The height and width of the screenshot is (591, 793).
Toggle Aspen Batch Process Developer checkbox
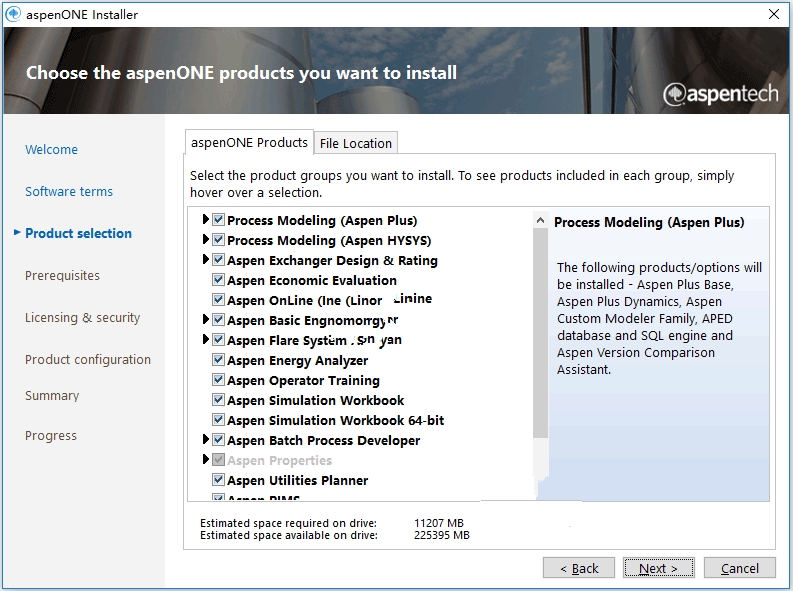218,440
